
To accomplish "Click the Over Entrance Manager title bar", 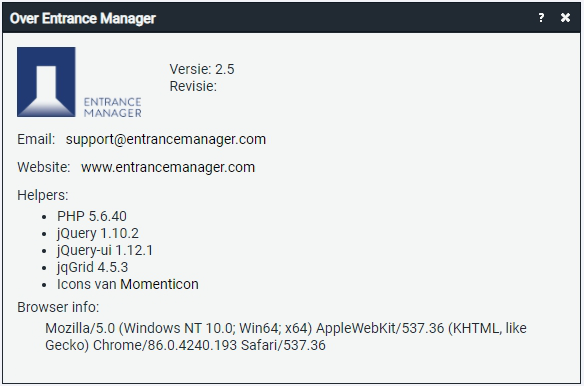I will click(291, 18).
